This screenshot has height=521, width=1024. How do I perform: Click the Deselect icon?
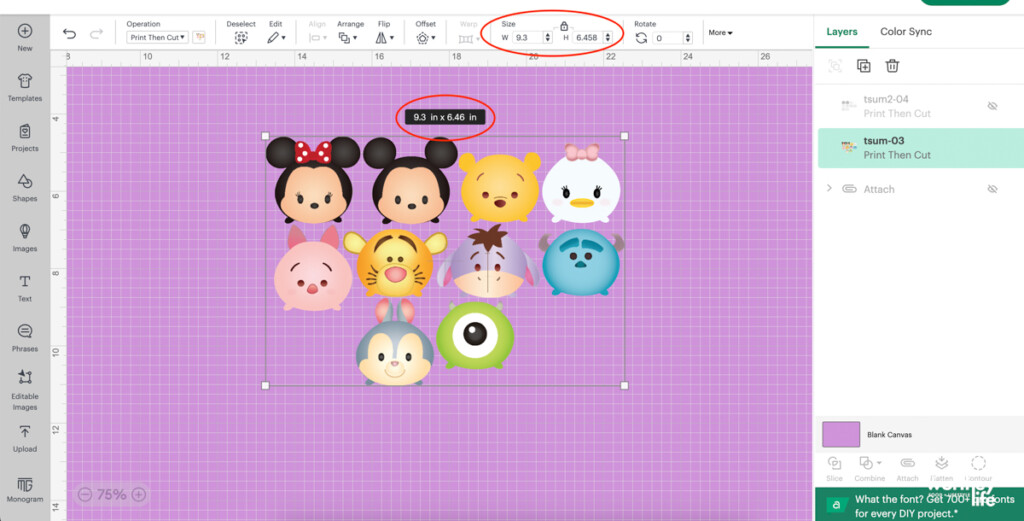[x=241, y=38]
